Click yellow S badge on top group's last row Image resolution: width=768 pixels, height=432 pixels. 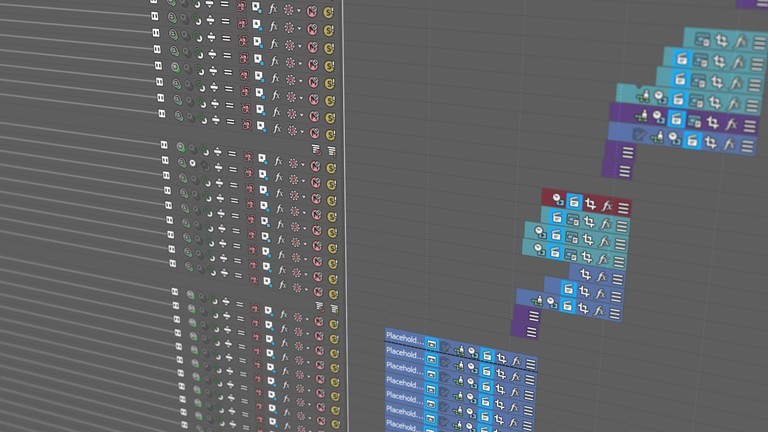[x=329, y=133]
